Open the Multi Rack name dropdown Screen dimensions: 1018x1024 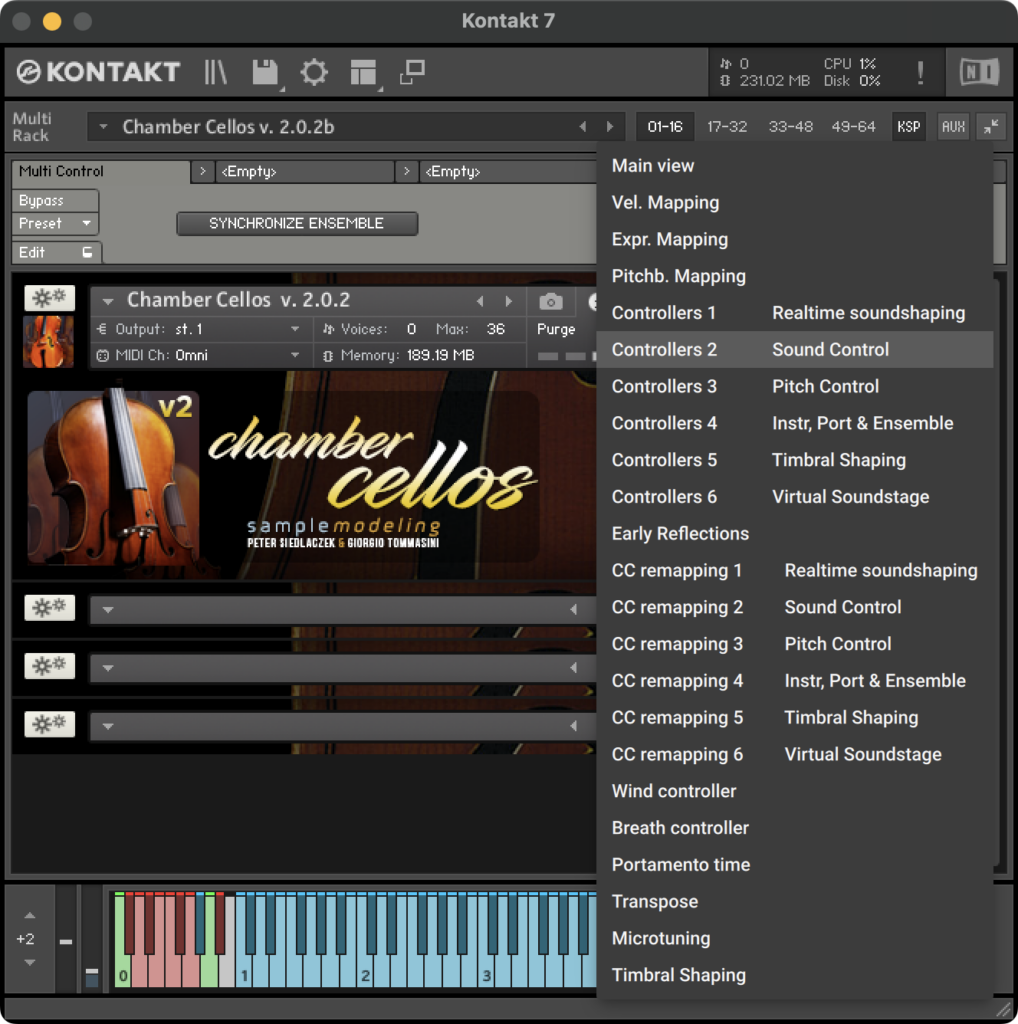103,127
